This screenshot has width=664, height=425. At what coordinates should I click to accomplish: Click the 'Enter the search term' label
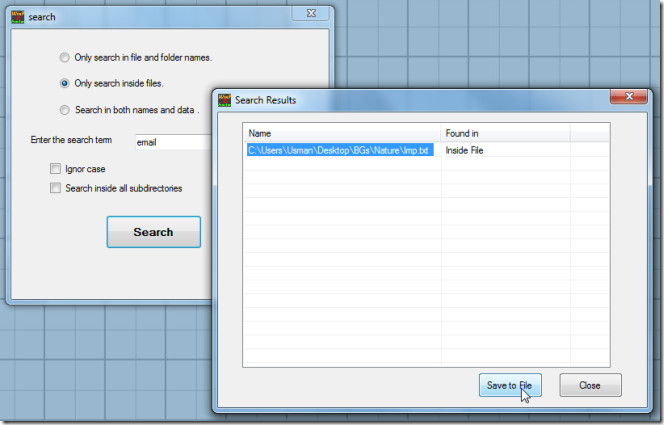click(x=71, y=140)
